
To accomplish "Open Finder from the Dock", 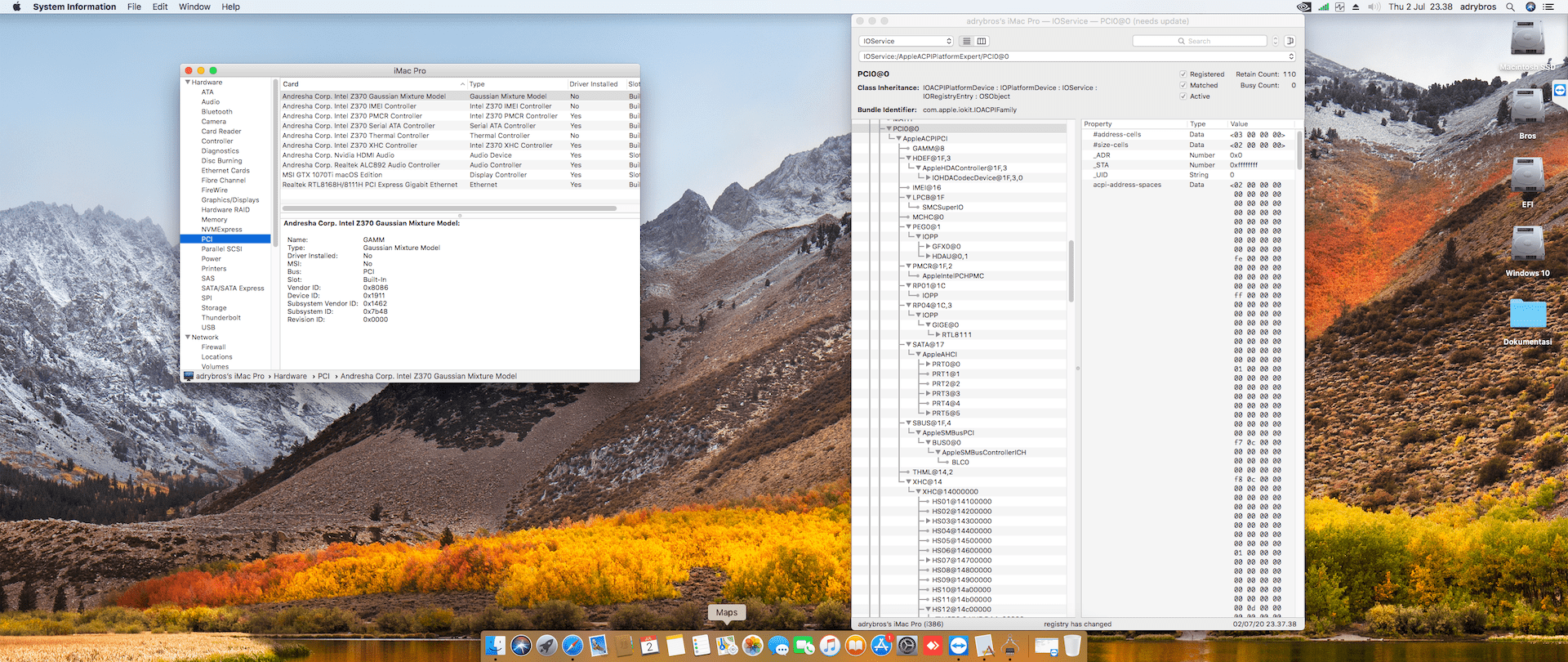I will coord(496,646).
